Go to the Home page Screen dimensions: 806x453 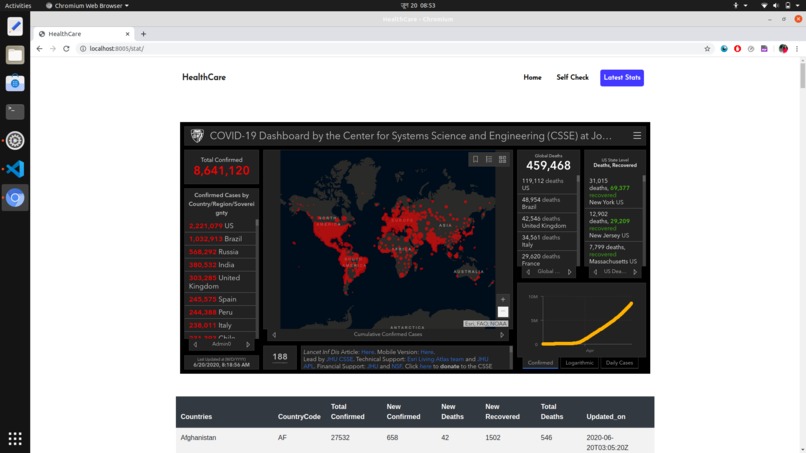pos(533,78)
